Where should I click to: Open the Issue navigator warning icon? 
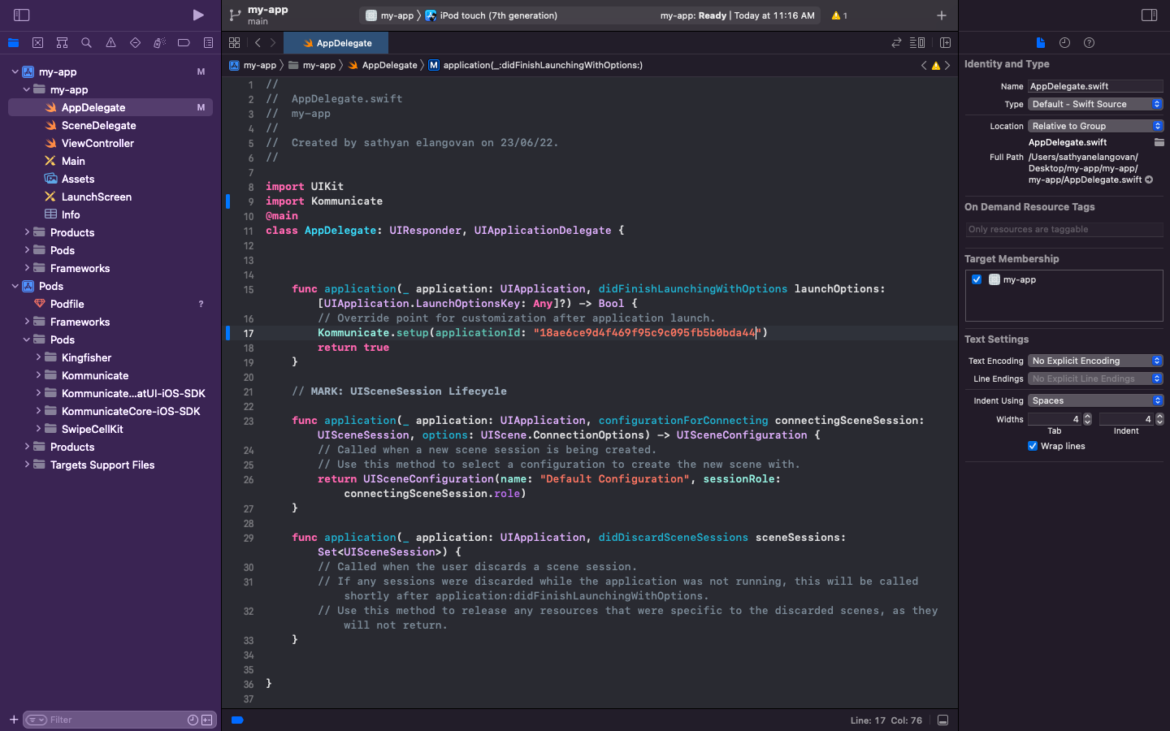(110, 43)
